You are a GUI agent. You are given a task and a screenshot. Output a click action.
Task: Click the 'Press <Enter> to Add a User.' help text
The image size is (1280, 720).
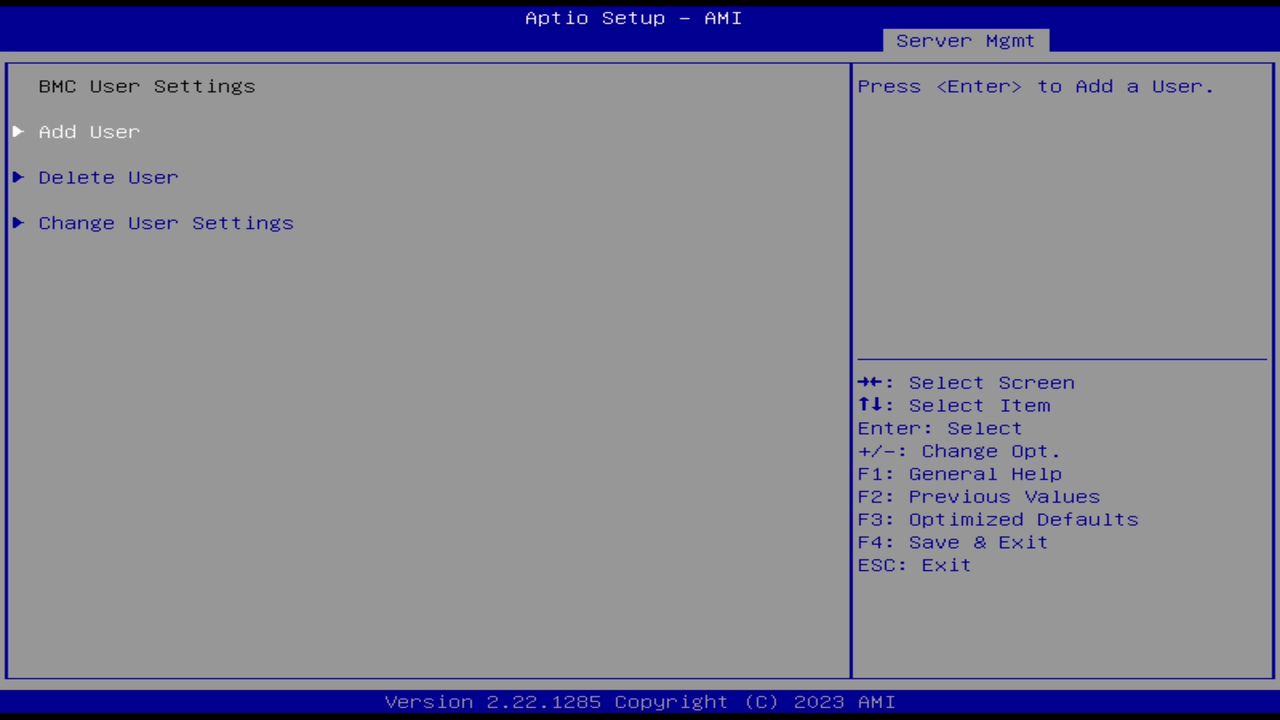(1035, 87)
